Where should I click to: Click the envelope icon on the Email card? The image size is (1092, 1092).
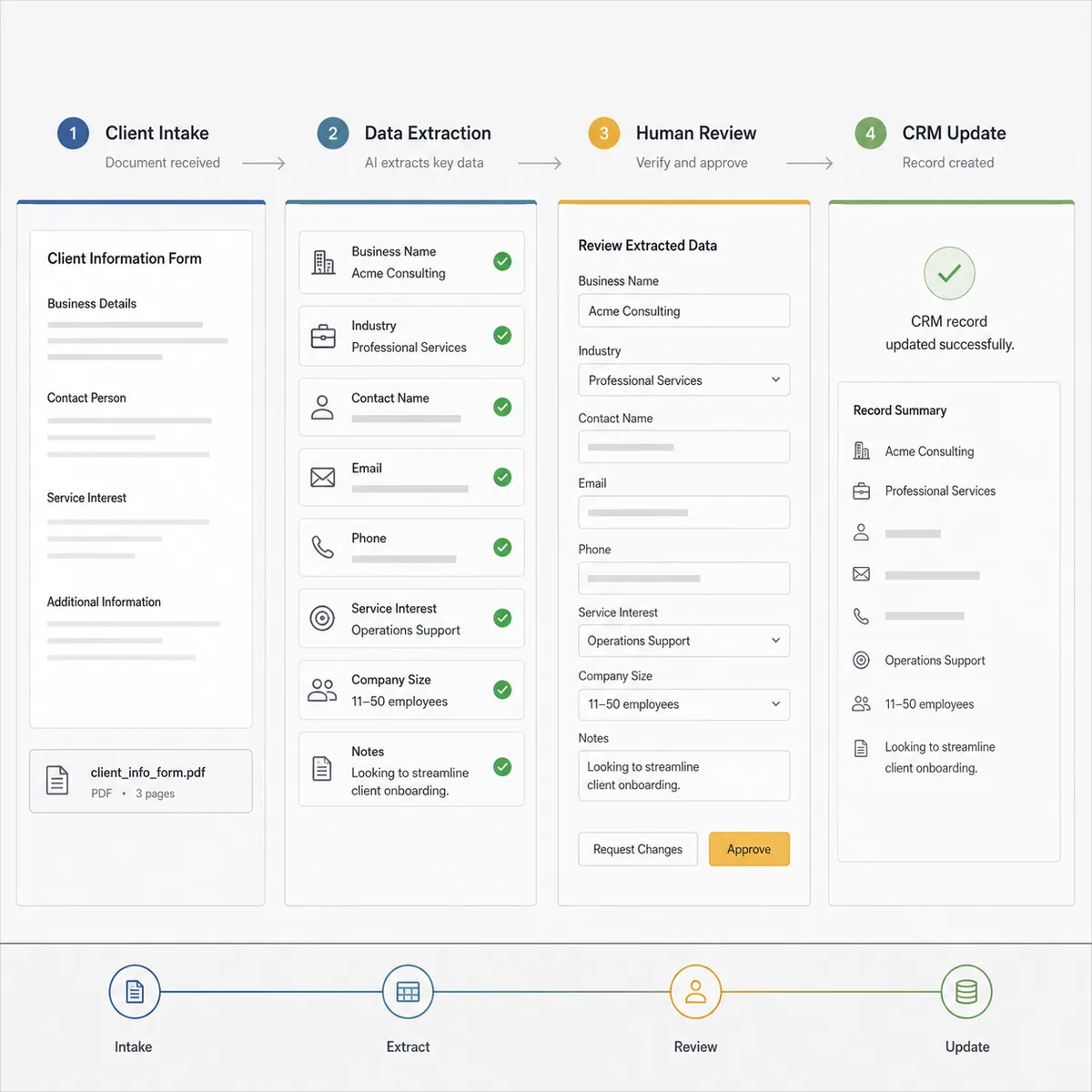323,477
